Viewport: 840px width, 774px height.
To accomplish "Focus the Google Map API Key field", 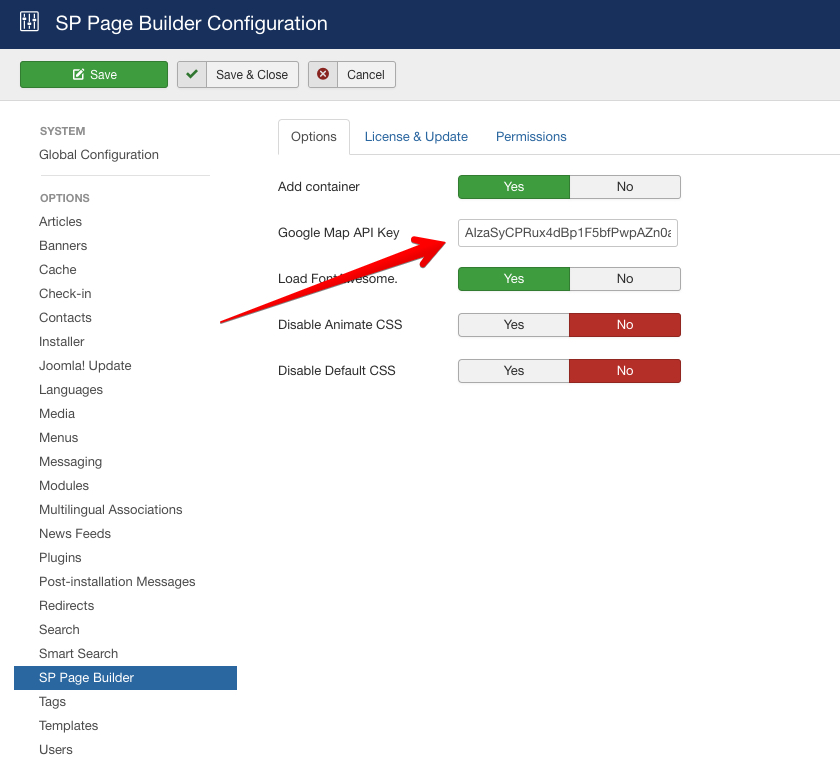I will [568, 233].
